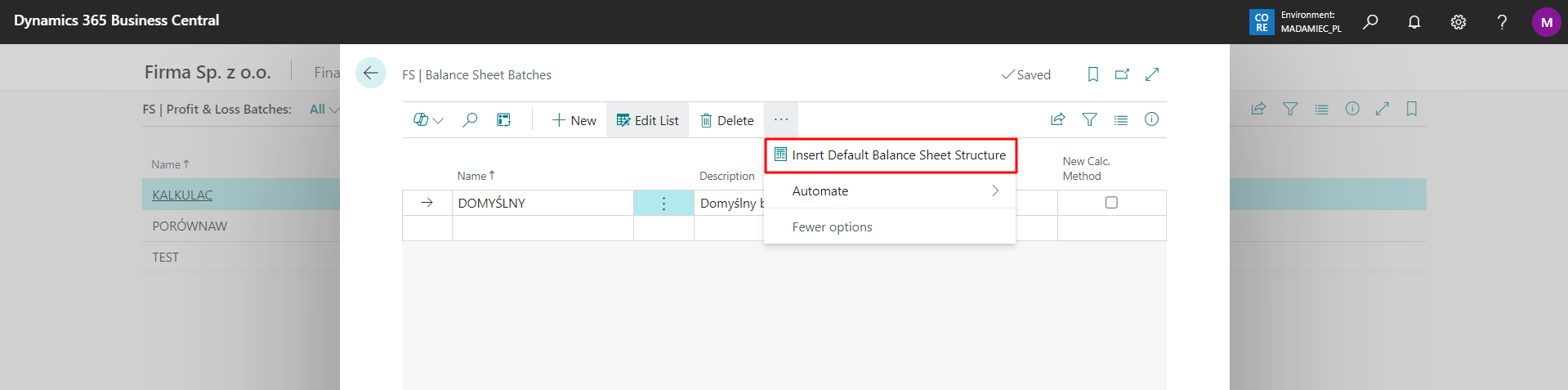Open the dialog in a new window
This screenshot has width=1568, height=390.
tap(1122, 74)
